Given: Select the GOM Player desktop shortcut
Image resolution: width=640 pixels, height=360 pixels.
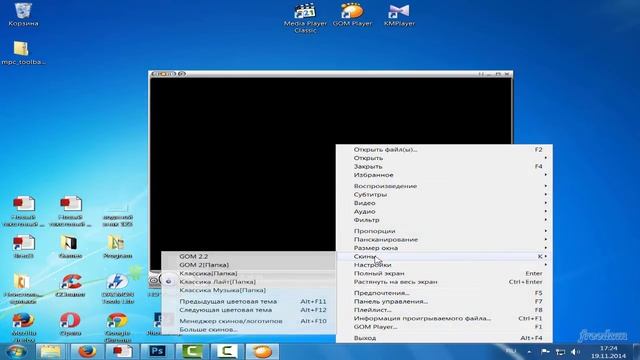Looking at the screenshot, I should coord(352,15).
